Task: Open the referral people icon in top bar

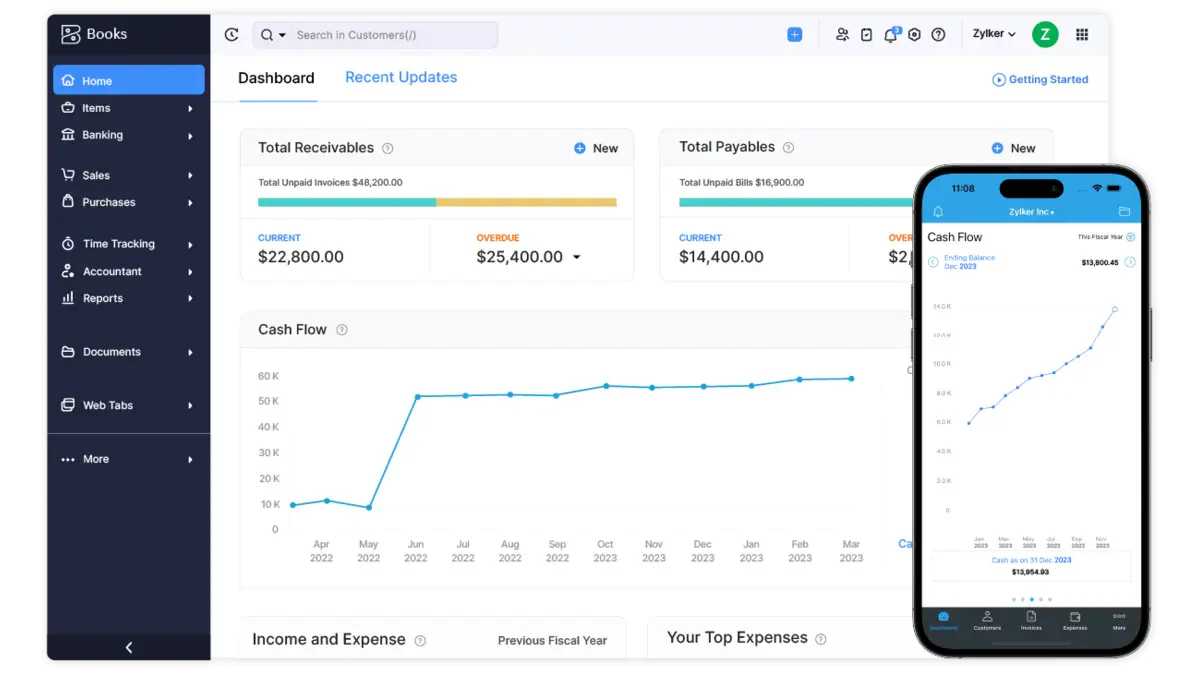Action: pos(842,35)
